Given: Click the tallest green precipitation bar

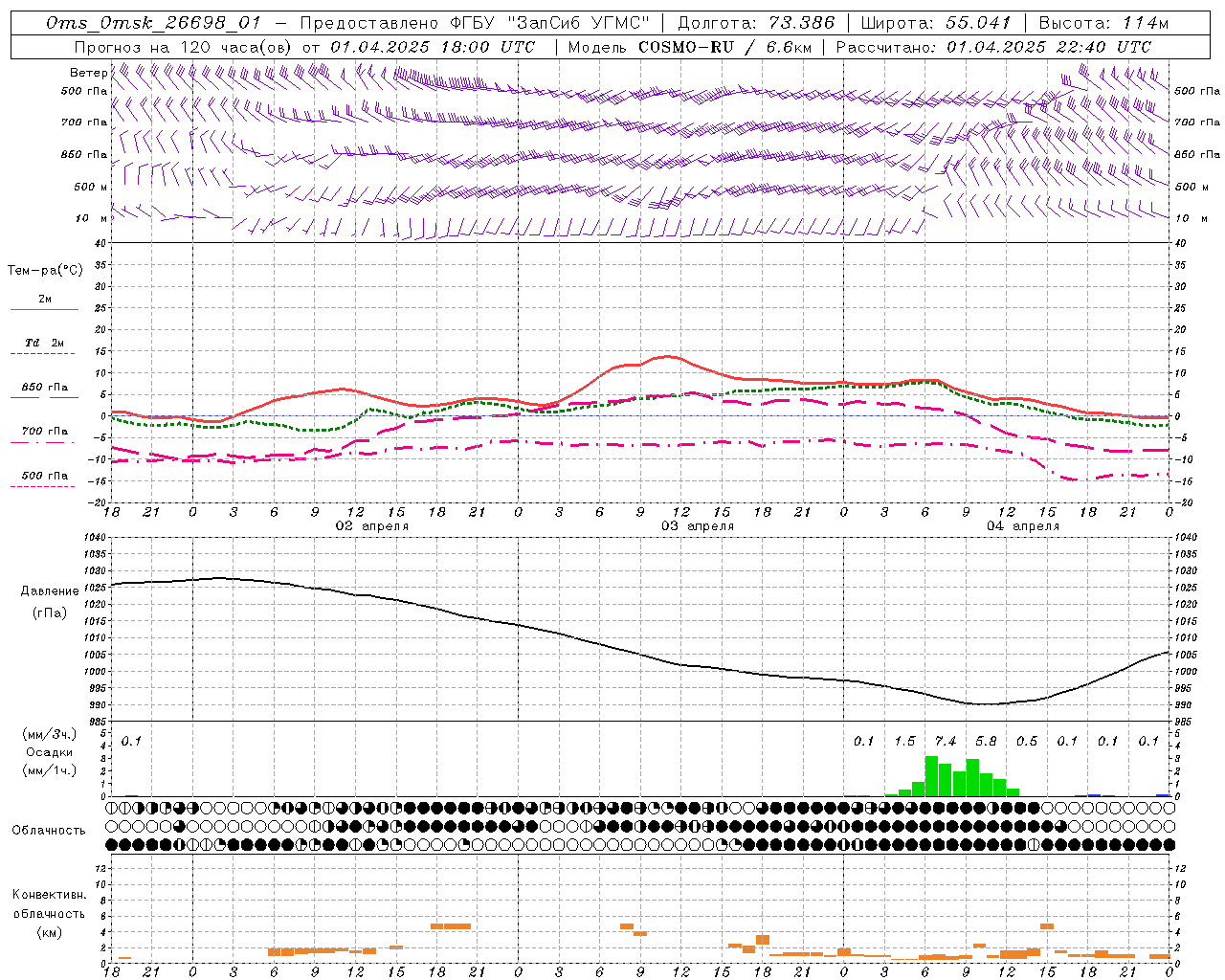Looking at the screenshot, I should tap(931, 776).
